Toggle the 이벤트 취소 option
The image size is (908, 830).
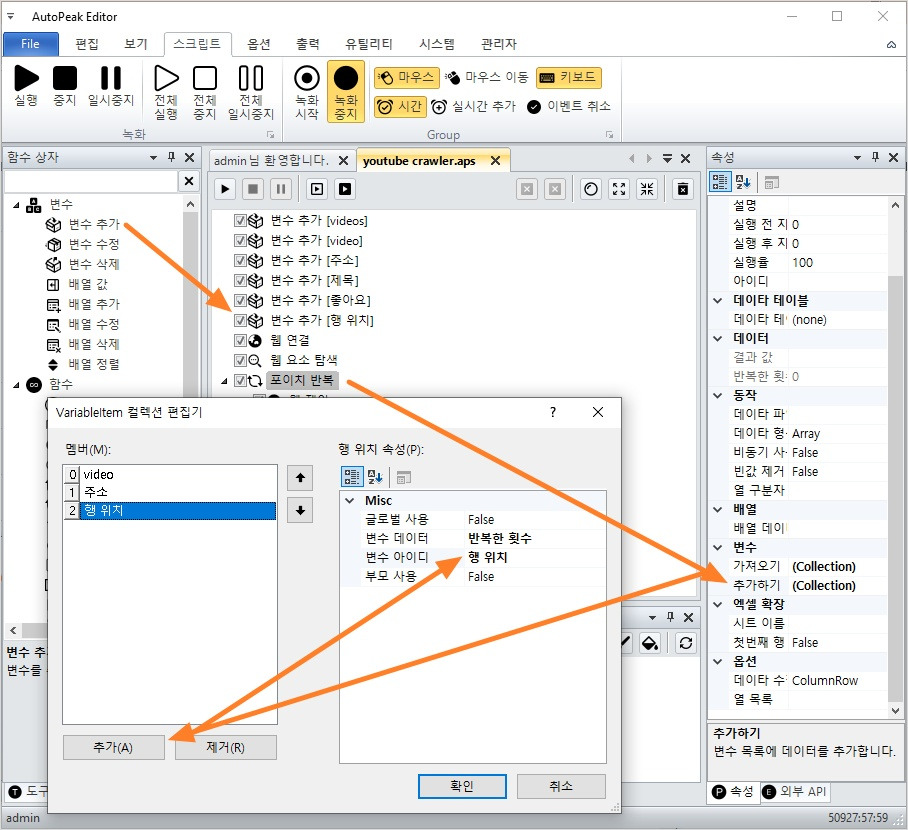click(x=569, y=107)
